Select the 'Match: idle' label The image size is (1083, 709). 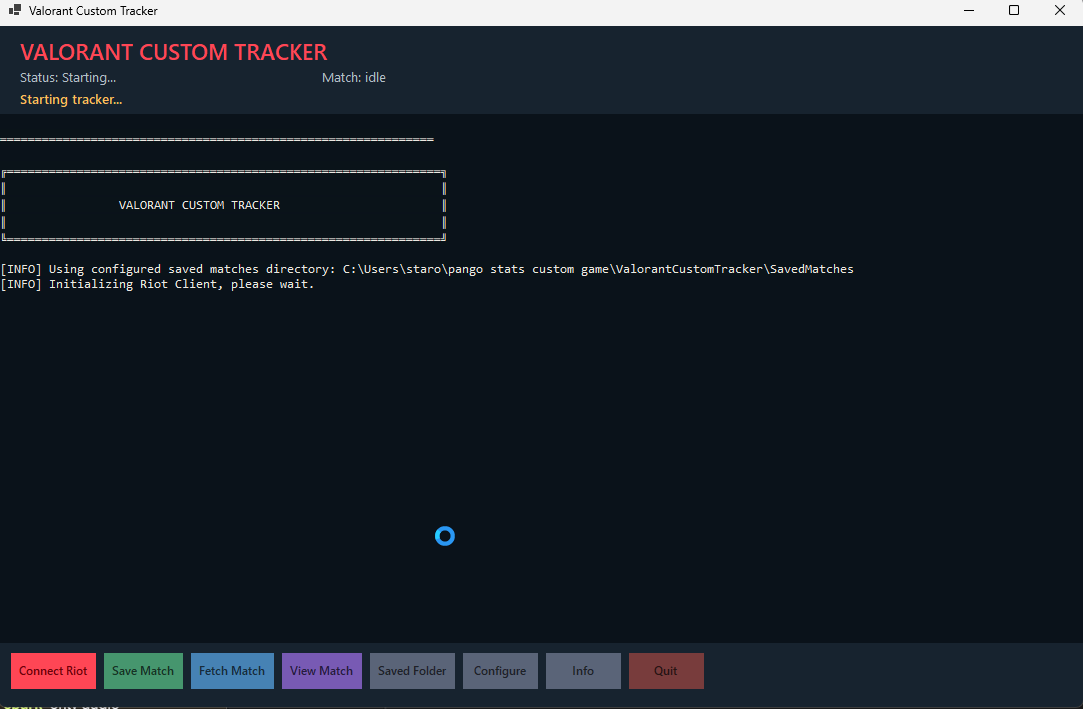(354, 77)
